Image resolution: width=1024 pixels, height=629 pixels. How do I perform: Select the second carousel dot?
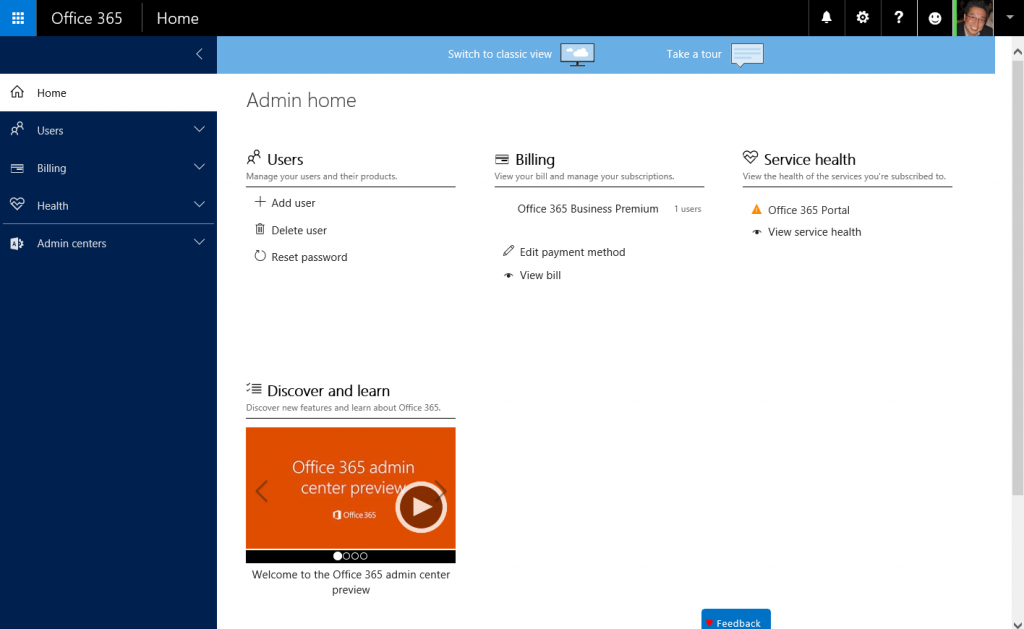click(x=345, y=556)
